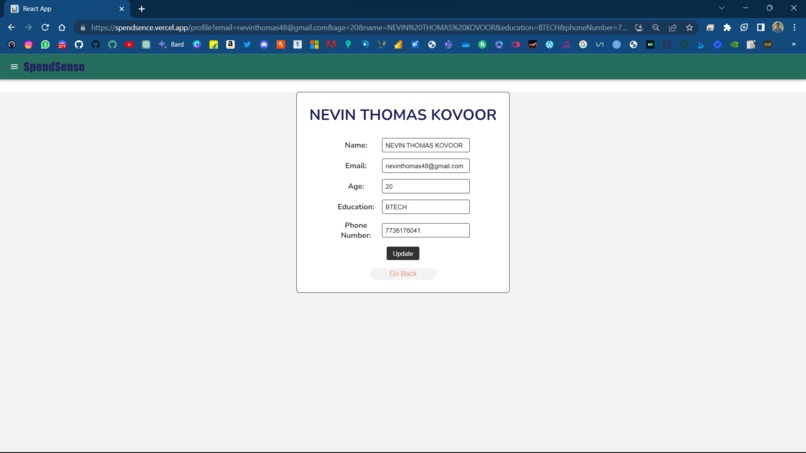The image size is (806, 453).
Task: Open the YouTube bookmark
Action: [129, 45]
